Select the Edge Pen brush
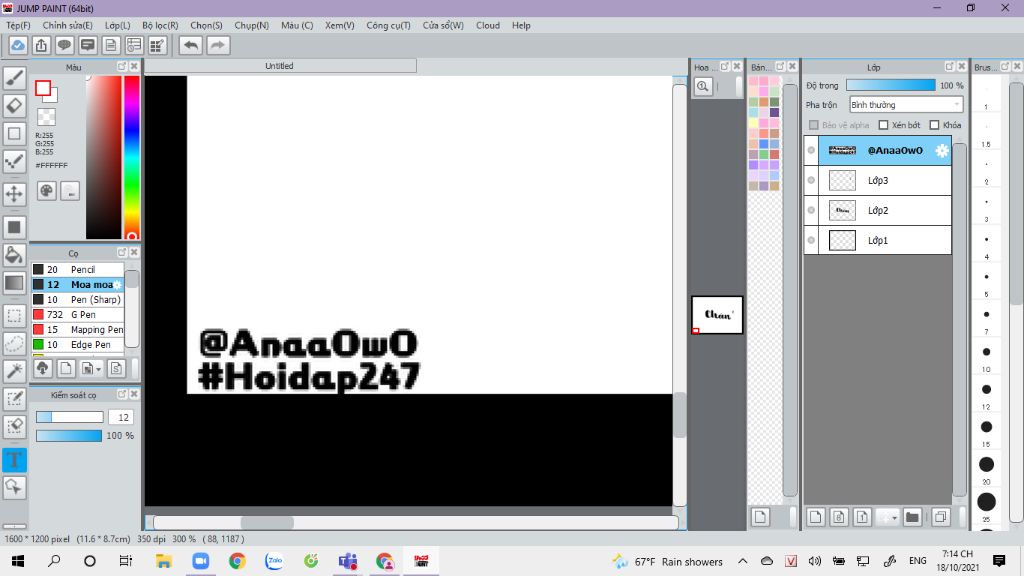 point(78,344)
